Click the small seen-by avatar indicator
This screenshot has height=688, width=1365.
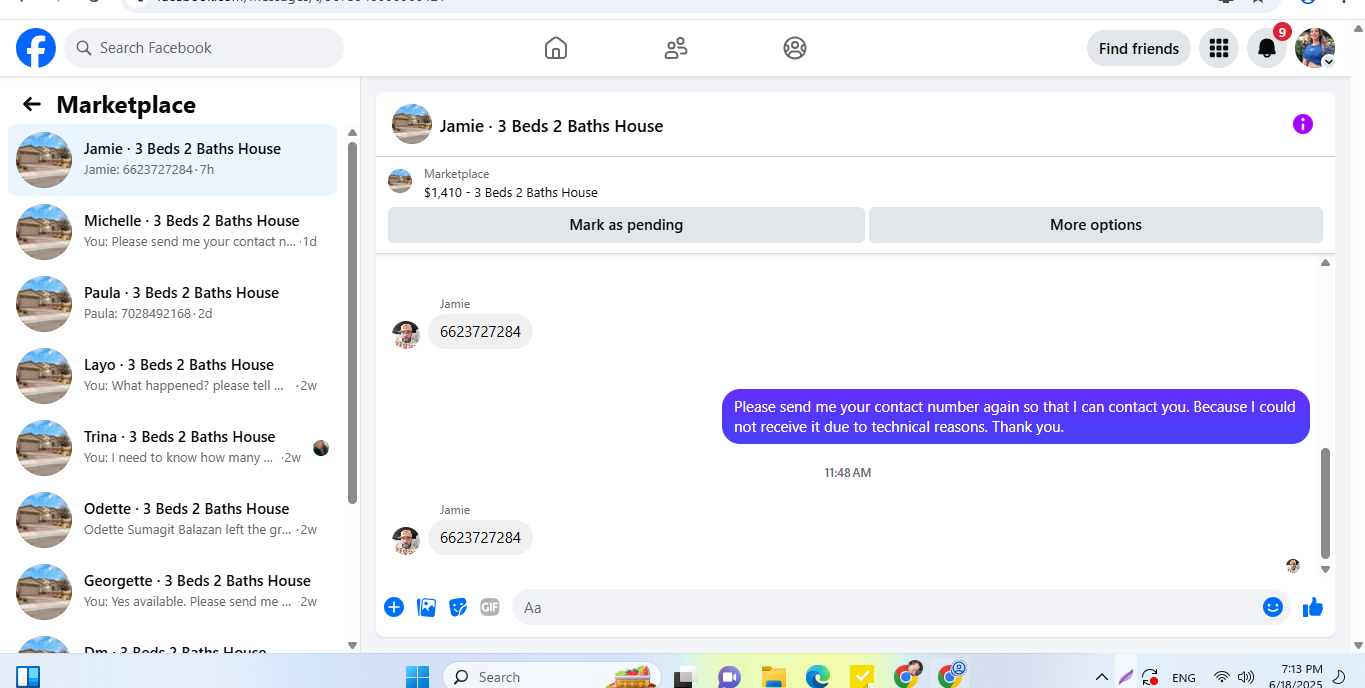click(x=1293, y=566)
